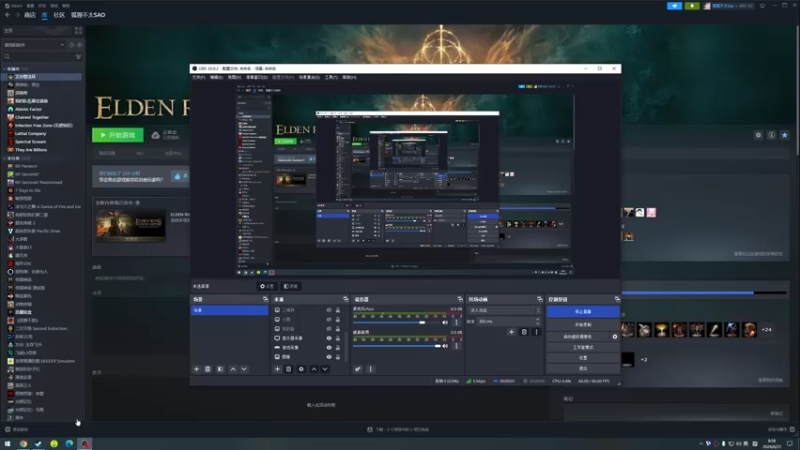
Task: Remove selected source via Sources trash icon
Action: tap(288, 369)
